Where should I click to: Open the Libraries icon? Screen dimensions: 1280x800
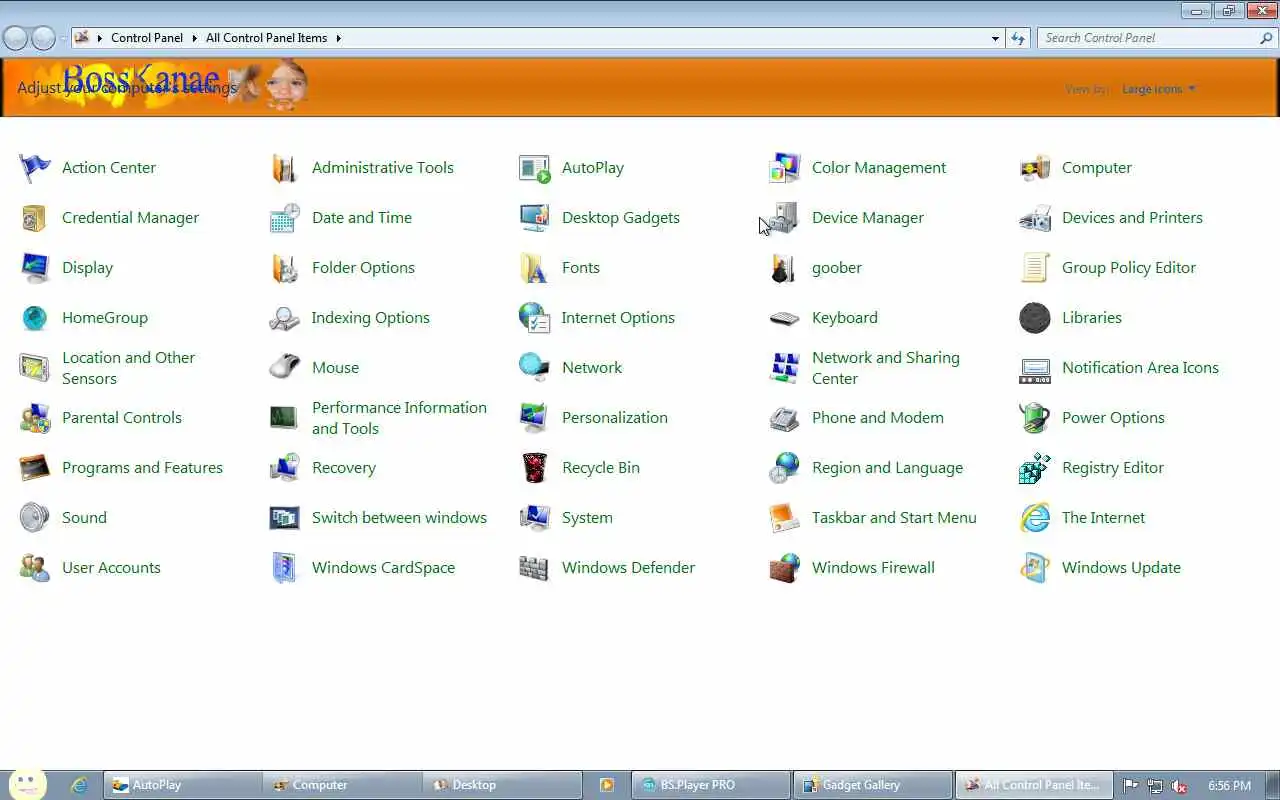1035,318
